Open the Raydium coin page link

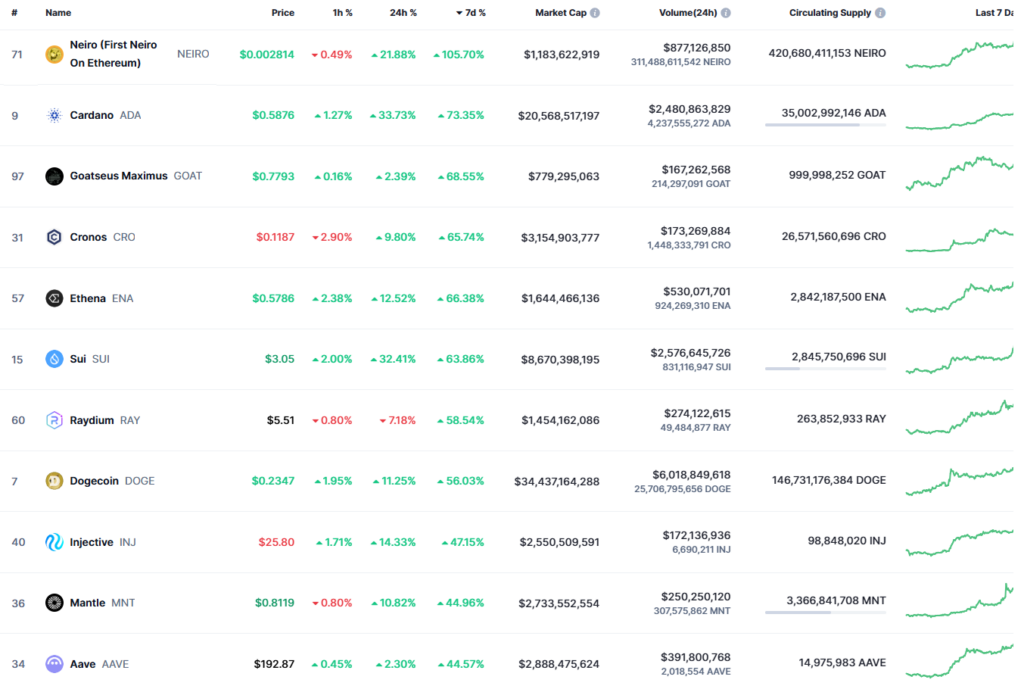coord(91,420)
